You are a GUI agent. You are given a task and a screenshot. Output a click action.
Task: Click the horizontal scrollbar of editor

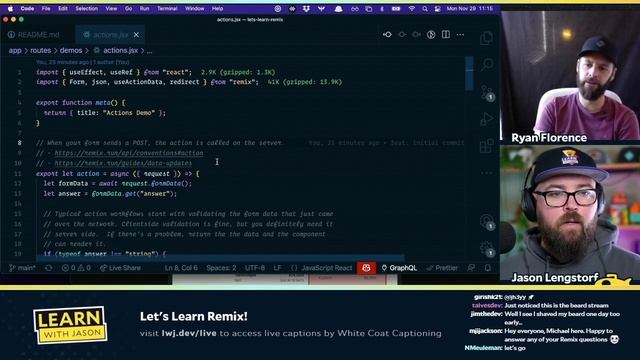(x=220, y=258)
